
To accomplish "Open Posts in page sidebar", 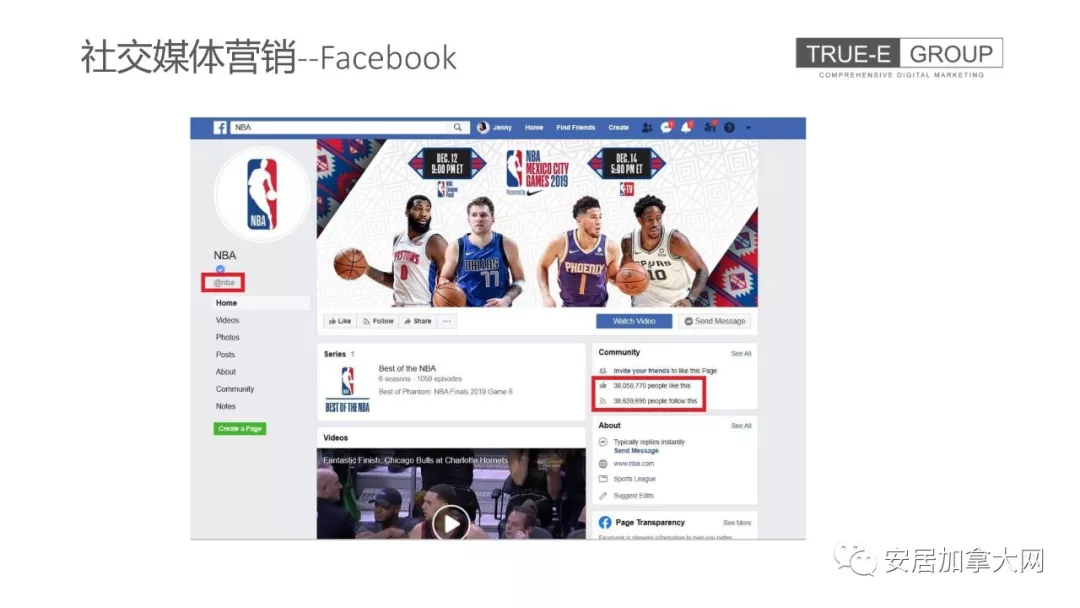I will tap(225, 355).
